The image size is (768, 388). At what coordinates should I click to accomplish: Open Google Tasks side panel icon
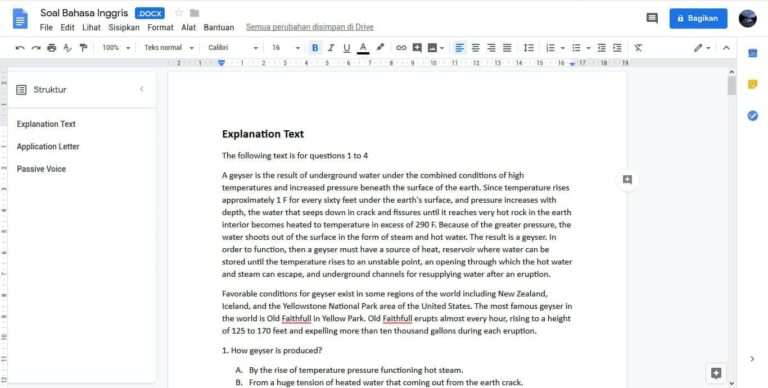[752, 116]
